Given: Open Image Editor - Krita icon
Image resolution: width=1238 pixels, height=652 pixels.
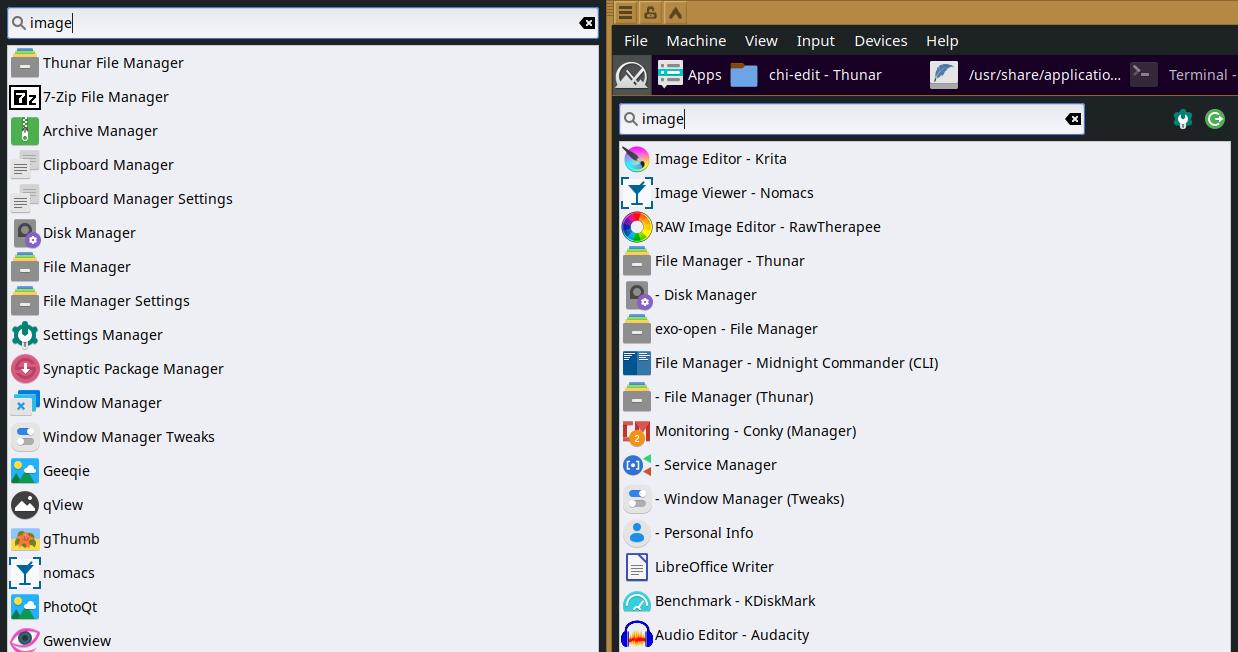Looking at the screenshot, I should pos(636,159).
